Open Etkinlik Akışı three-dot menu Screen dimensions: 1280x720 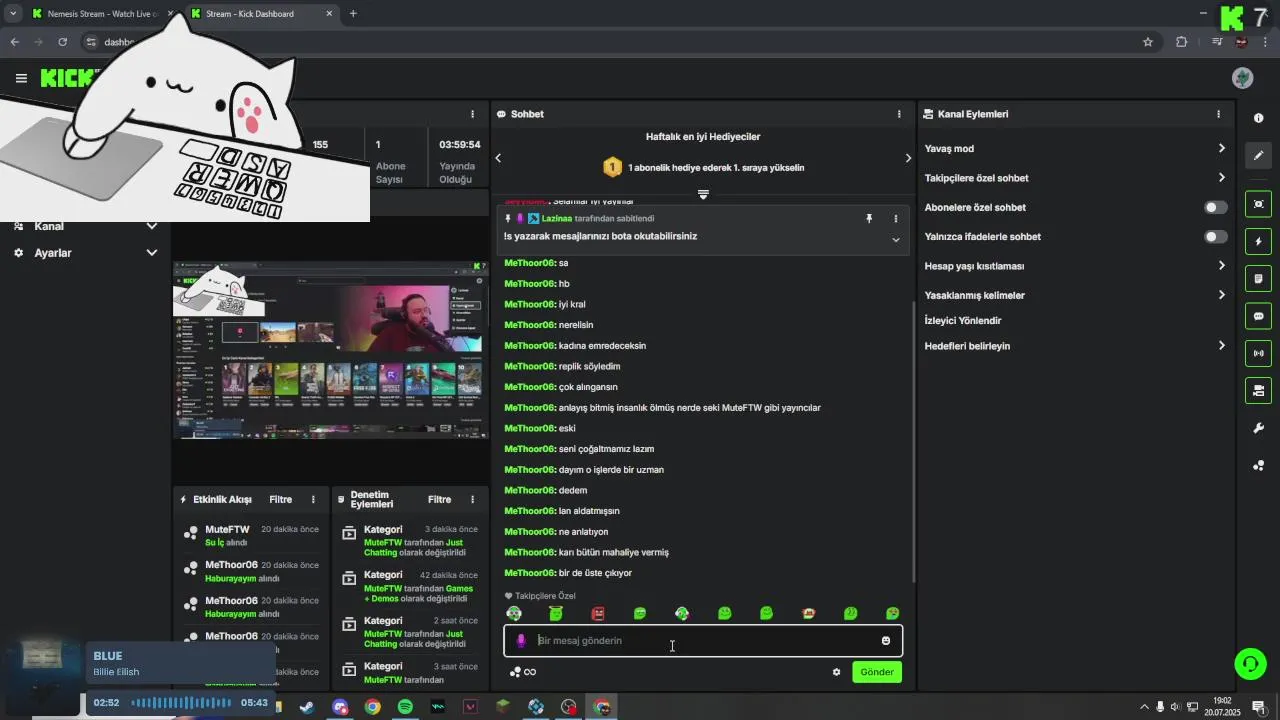tap(313, 499)
